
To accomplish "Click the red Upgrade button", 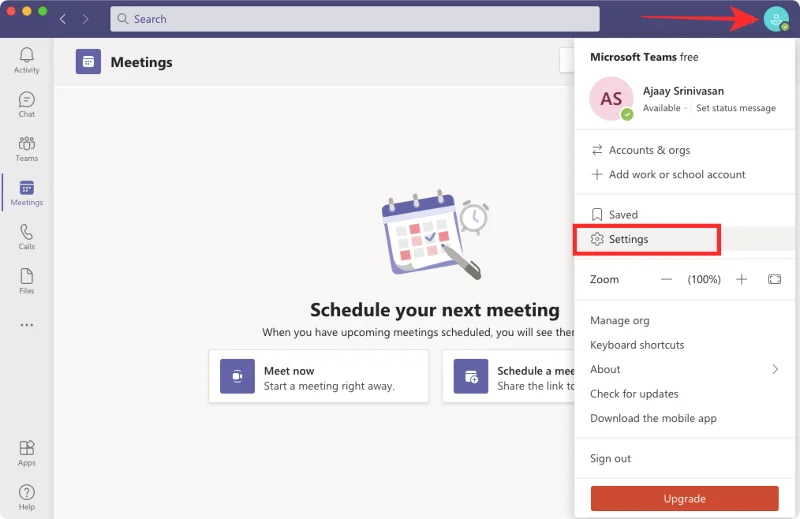I will tap(684, 499).
